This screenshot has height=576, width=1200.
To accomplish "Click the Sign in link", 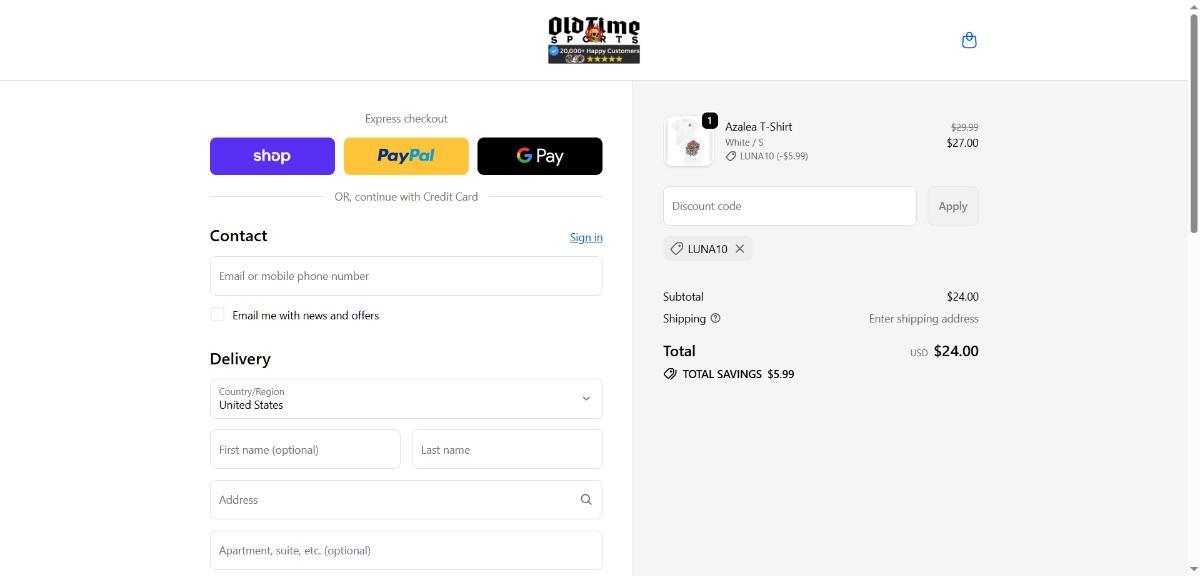I will click(x=586, y=237).
